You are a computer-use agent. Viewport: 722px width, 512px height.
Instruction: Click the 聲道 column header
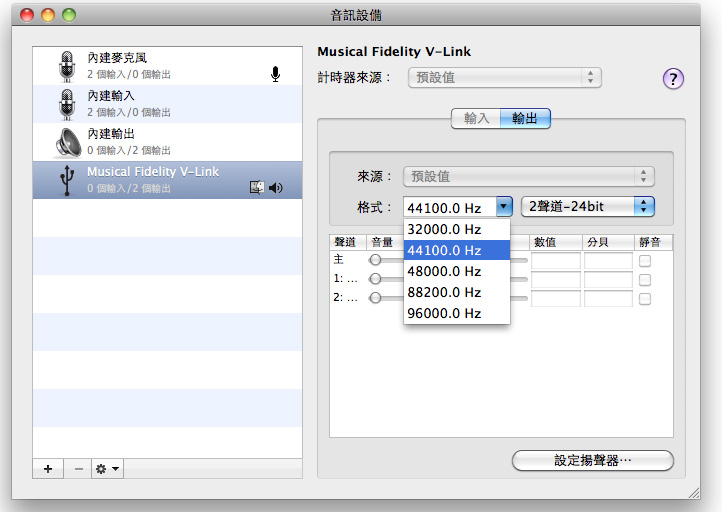pyautogui.click(x=348, y=242)
